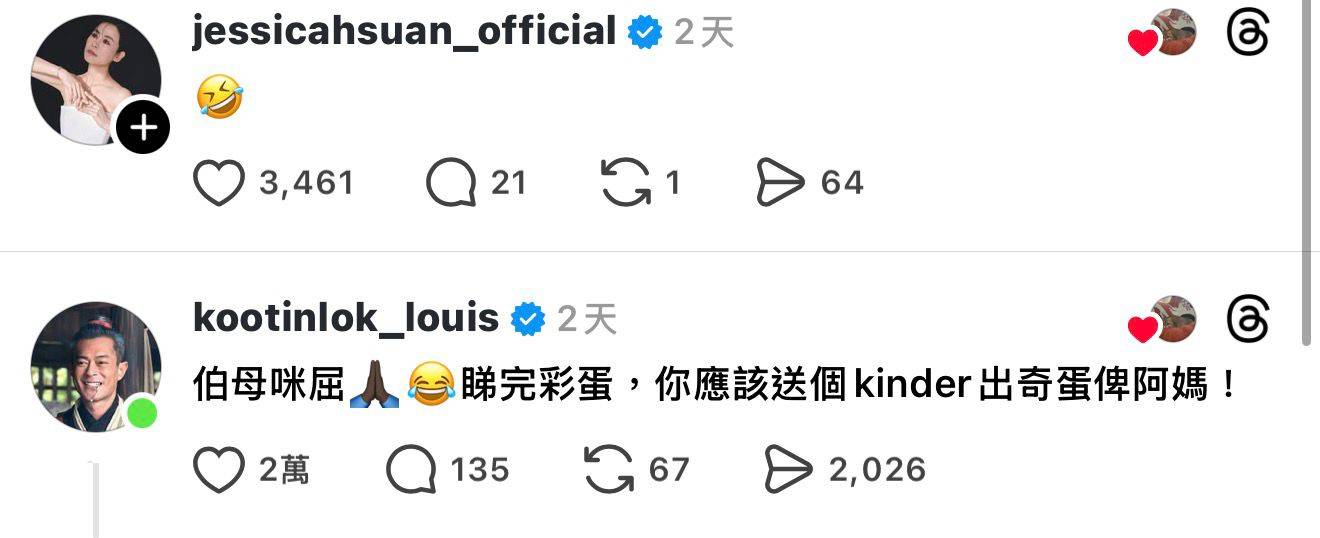Repost jessicahsuan_official's post
Viewport: 1320px width, 538px height.
click(625, 183)
